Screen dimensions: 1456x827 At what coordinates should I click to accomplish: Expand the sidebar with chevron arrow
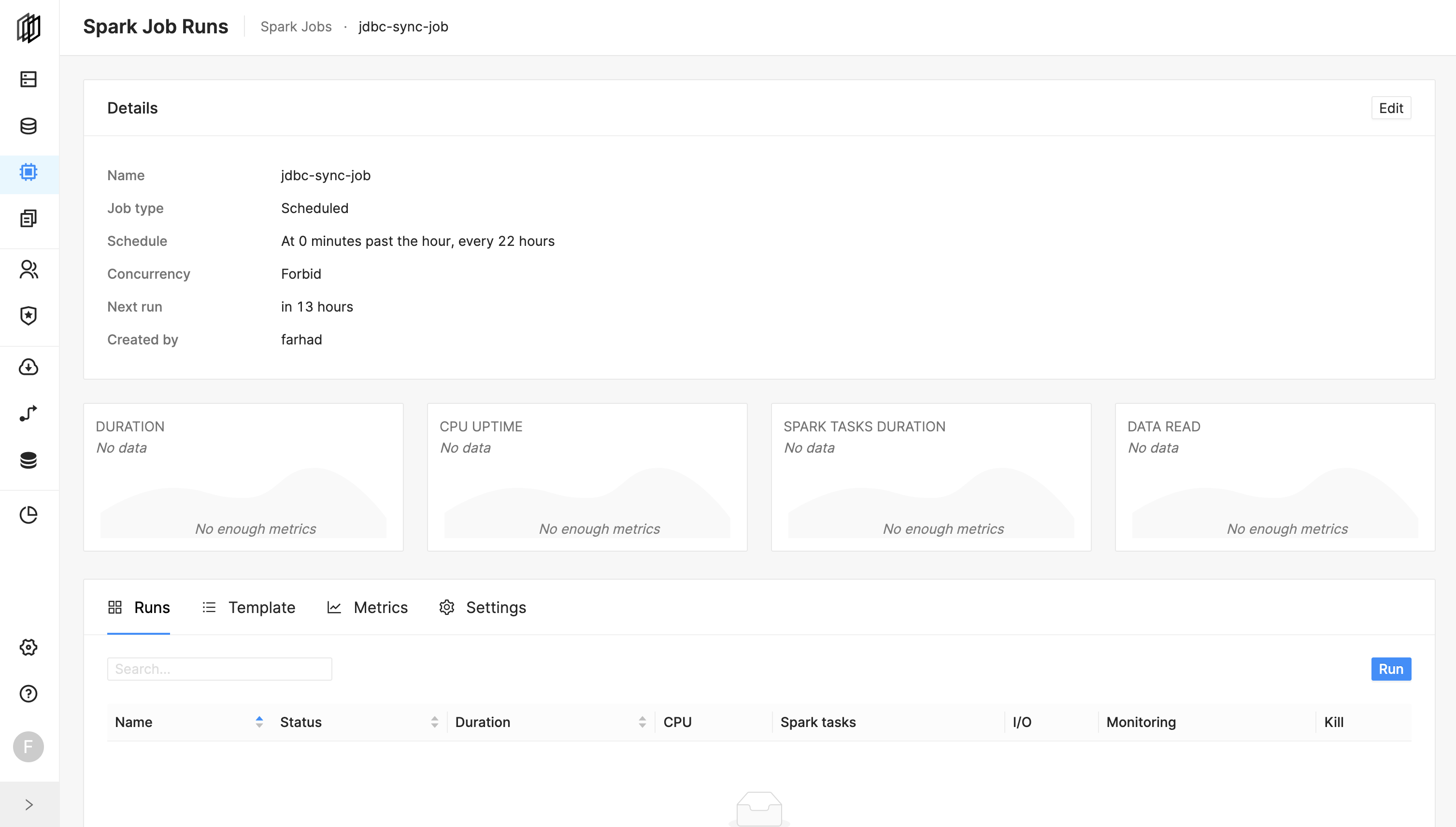click(x=29, y=804)
